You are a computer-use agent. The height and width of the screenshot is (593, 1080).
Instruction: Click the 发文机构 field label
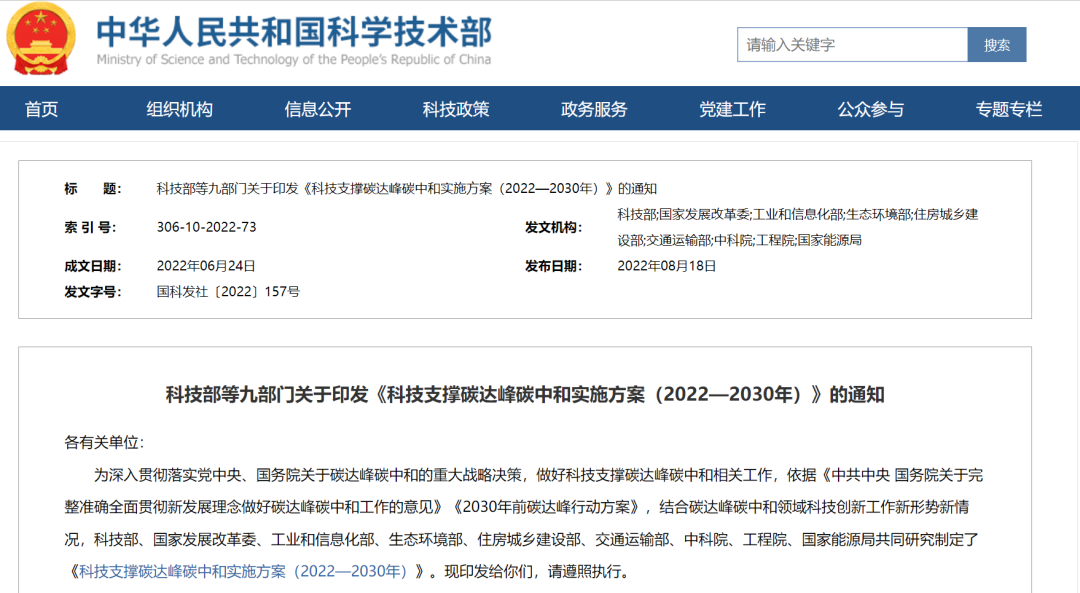click(x=553, y=227)
